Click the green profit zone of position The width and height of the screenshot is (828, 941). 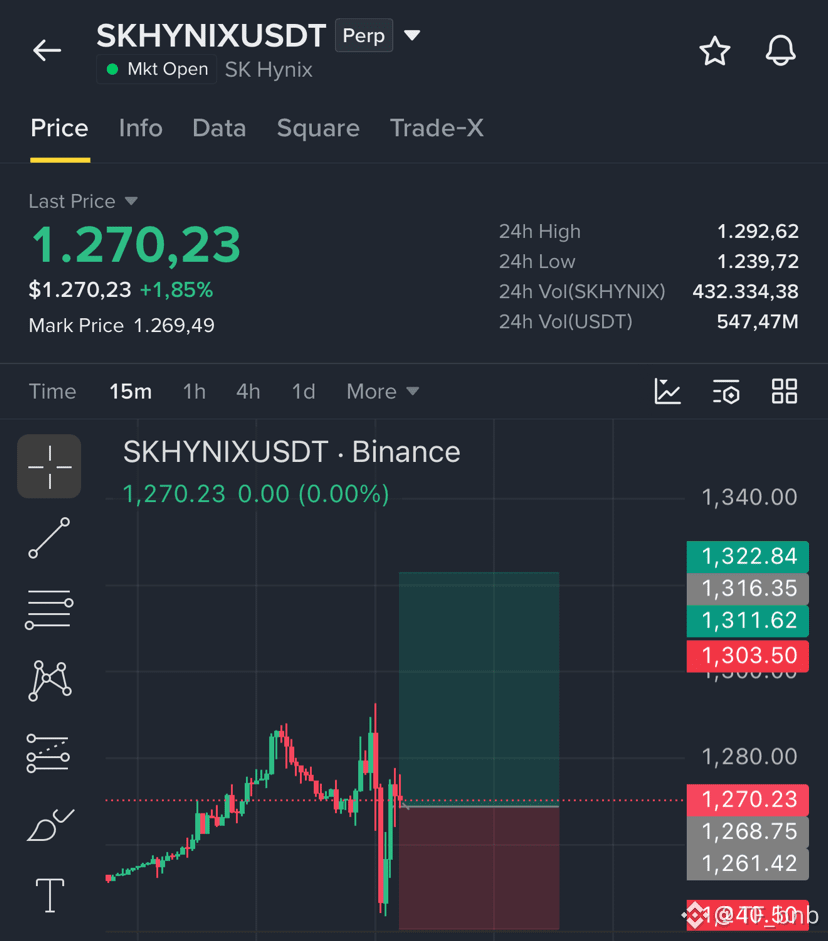tap(479, 688)
